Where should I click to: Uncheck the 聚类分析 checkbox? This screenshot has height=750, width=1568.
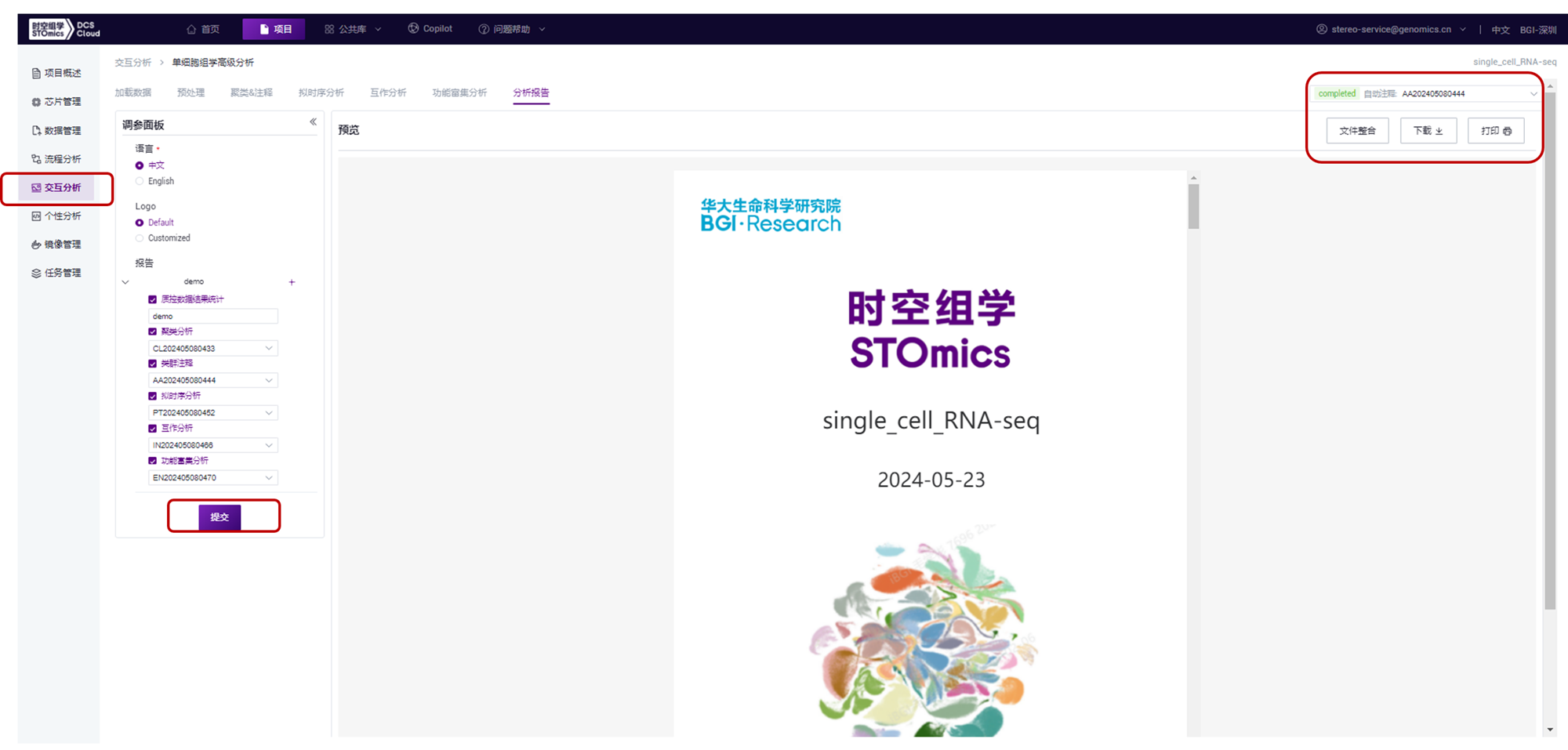click(152, 332)
